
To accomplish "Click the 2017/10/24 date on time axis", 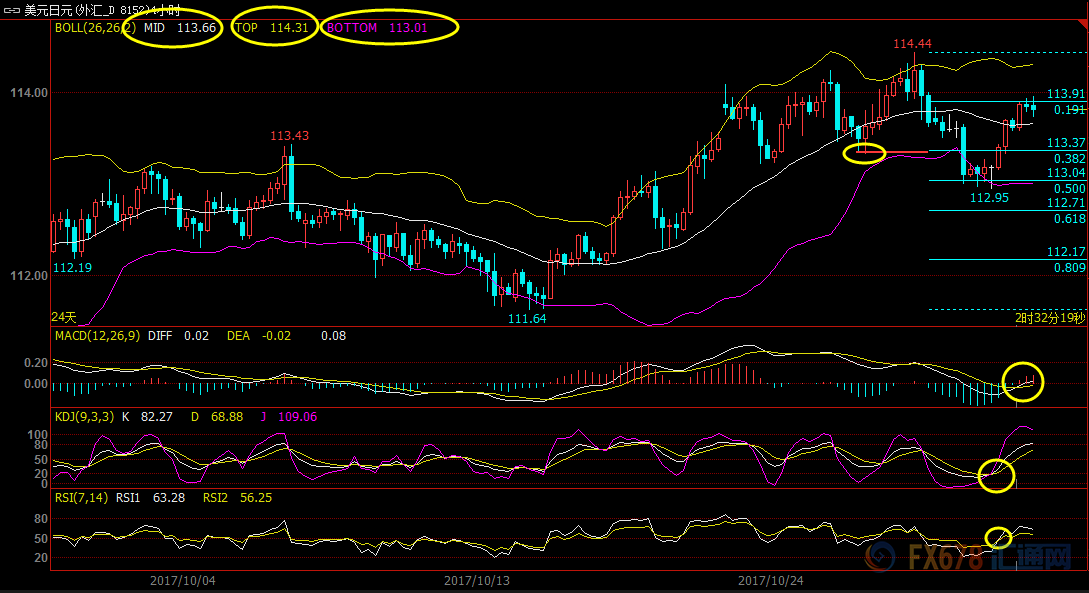I will pyautogui.click(x=770, y=580).
